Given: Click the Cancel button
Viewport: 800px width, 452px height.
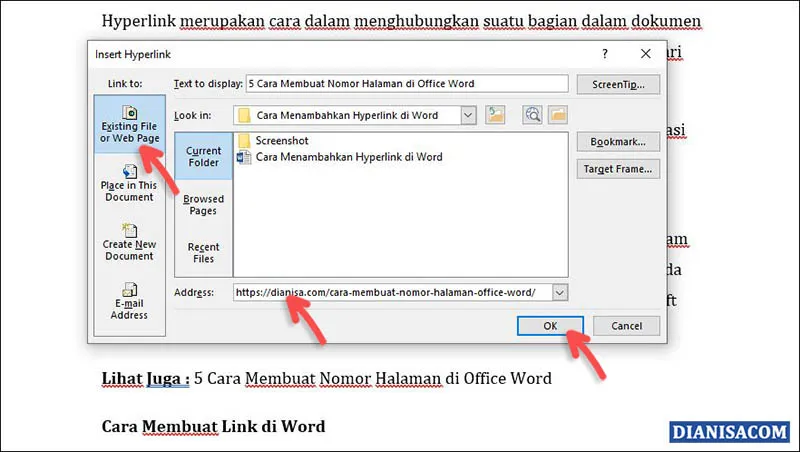Looking at the screenshot, I should click(627, 325).
